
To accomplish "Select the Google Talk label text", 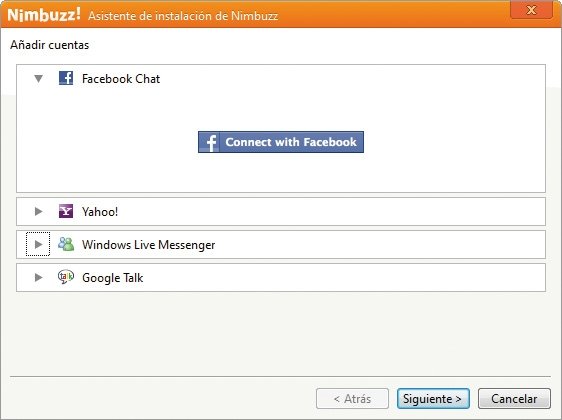I will pyautogui.click(x=113, y=278).
